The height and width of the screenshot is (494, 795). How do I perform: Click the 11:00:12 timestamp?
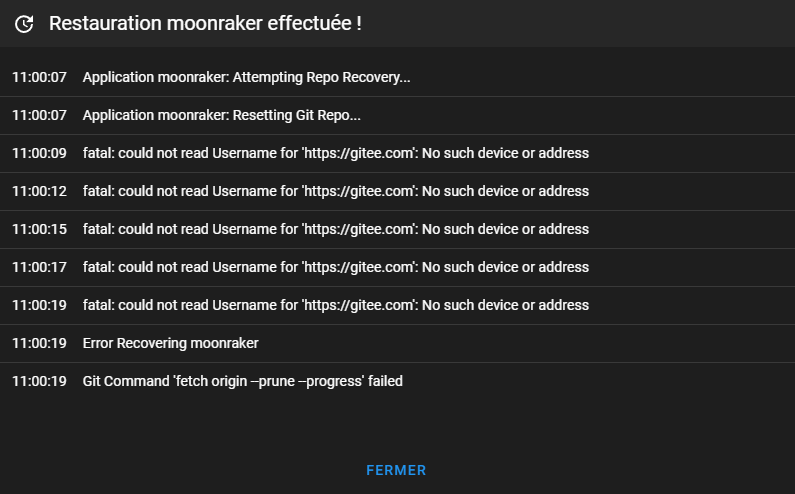click(39, 191)
